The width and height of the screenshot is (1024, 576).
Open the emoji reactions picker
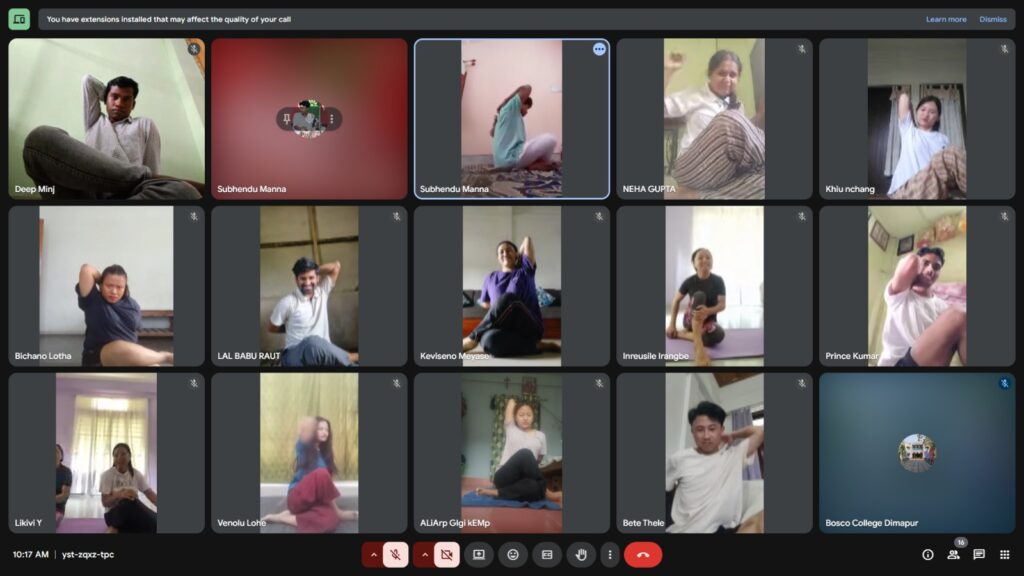(x=513, y=554)
